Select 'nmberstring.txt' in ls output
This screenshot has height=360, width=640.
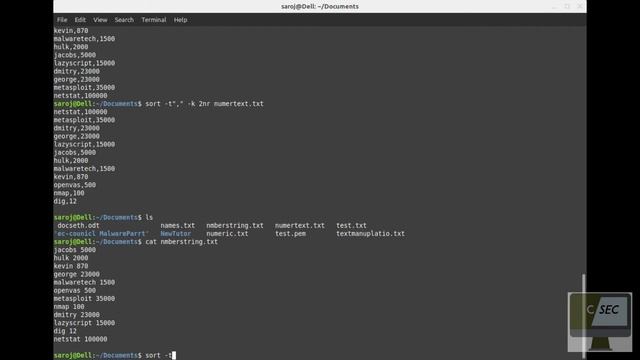coord(235,225)
